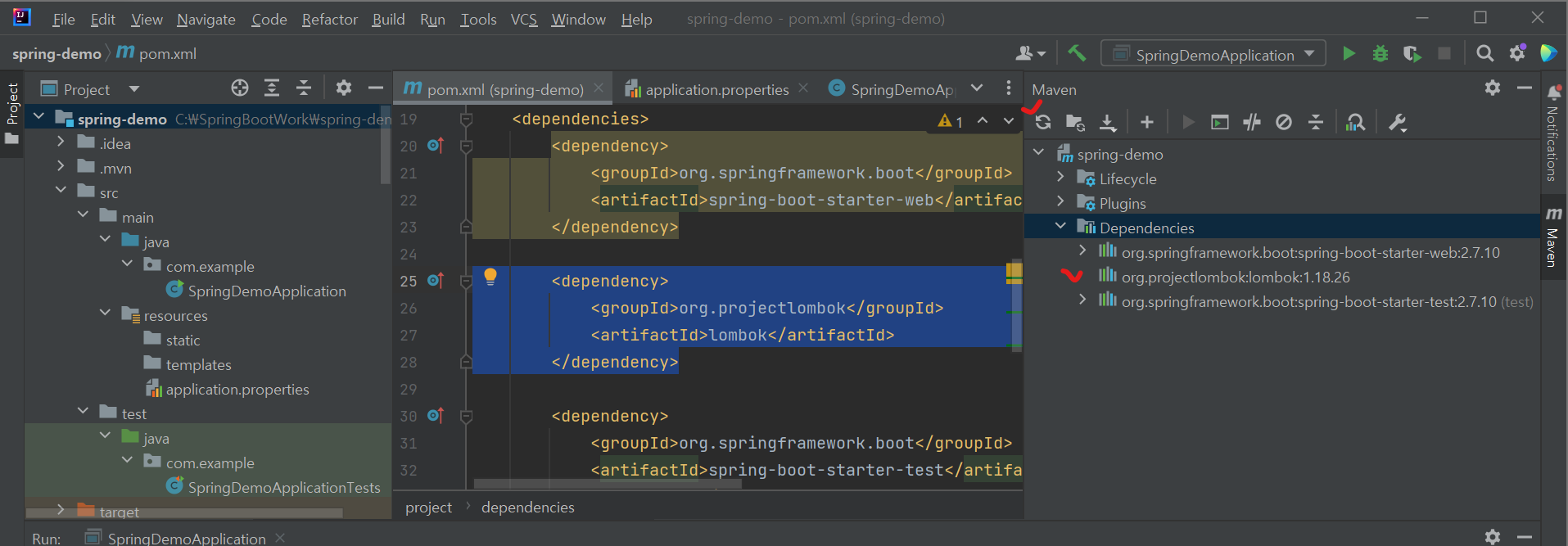Select SpringDemoApplicationTests in tree
Viewport: 1568px width, 546px height.
pyautogui.click(x=284, y=488)
